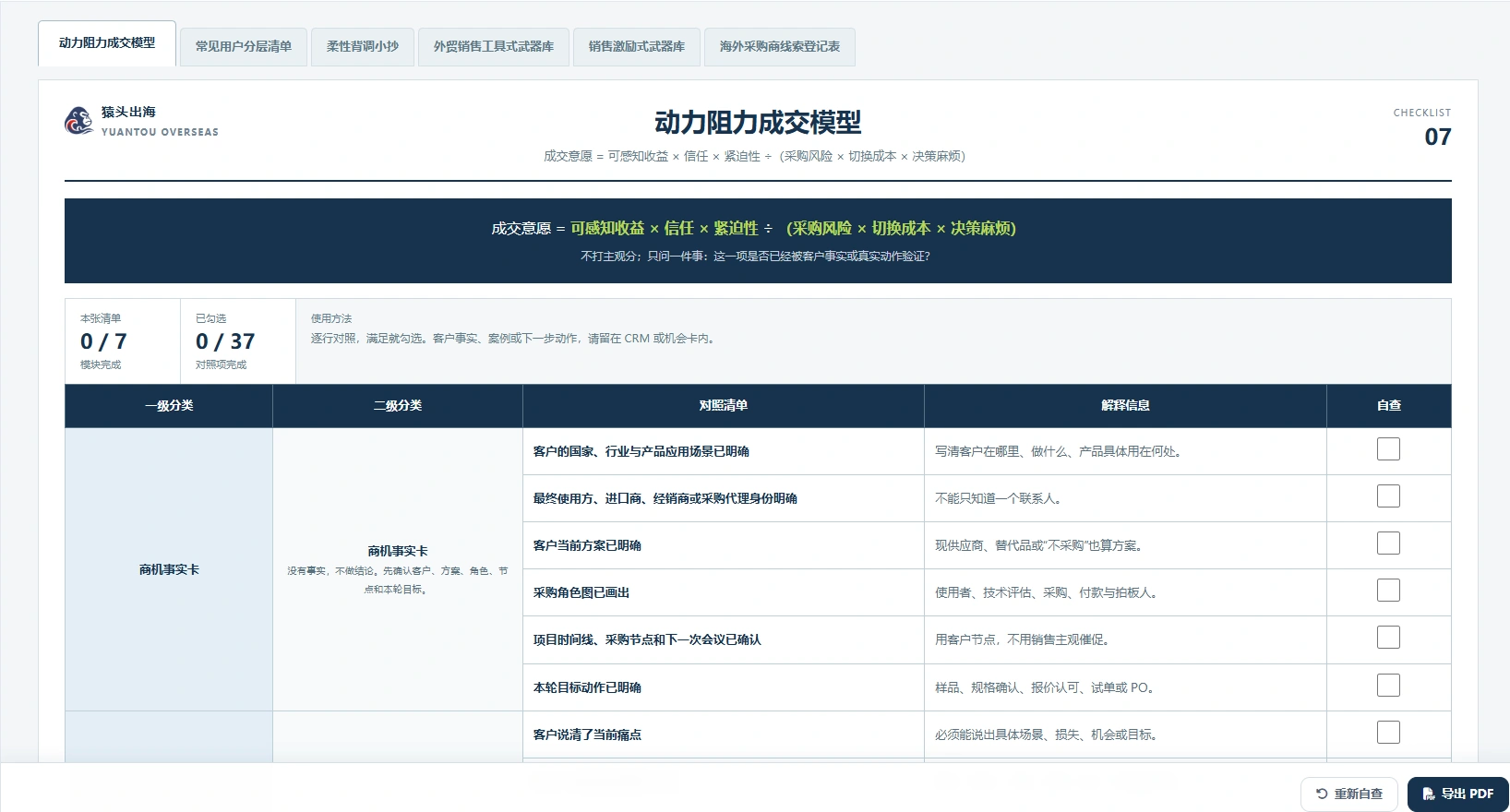Click the text 使用者、技术评估、采购、付款与拍板人。

(1049, 592)
